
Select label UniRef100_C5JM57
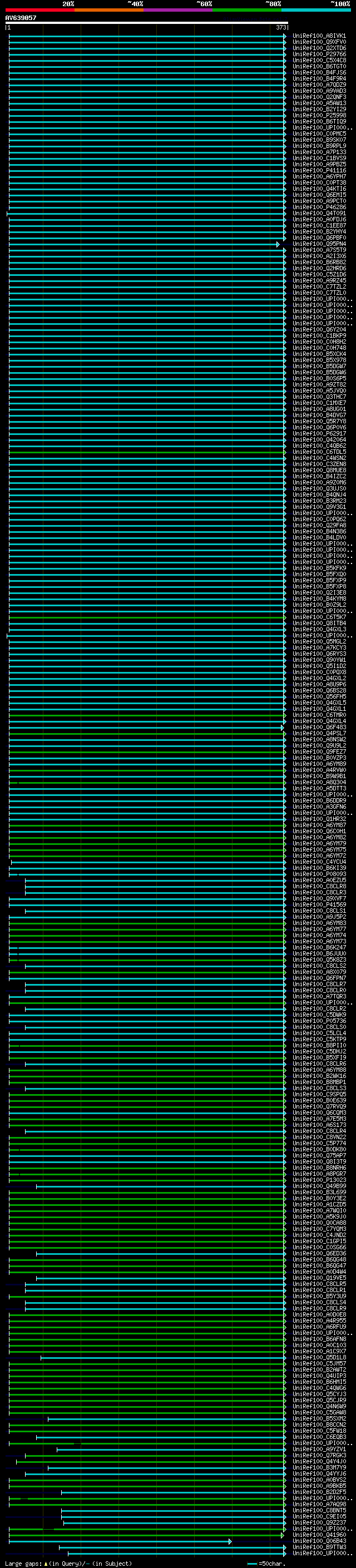coord(319,1363)
